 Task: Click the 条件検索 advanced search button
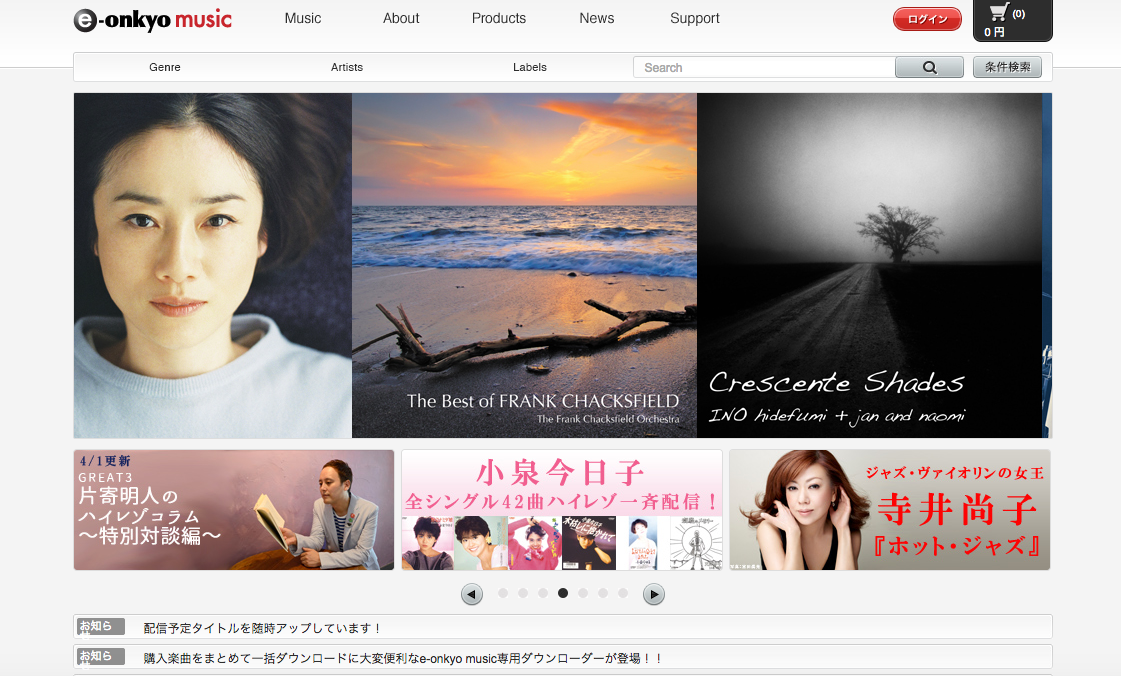[1007, 67]
